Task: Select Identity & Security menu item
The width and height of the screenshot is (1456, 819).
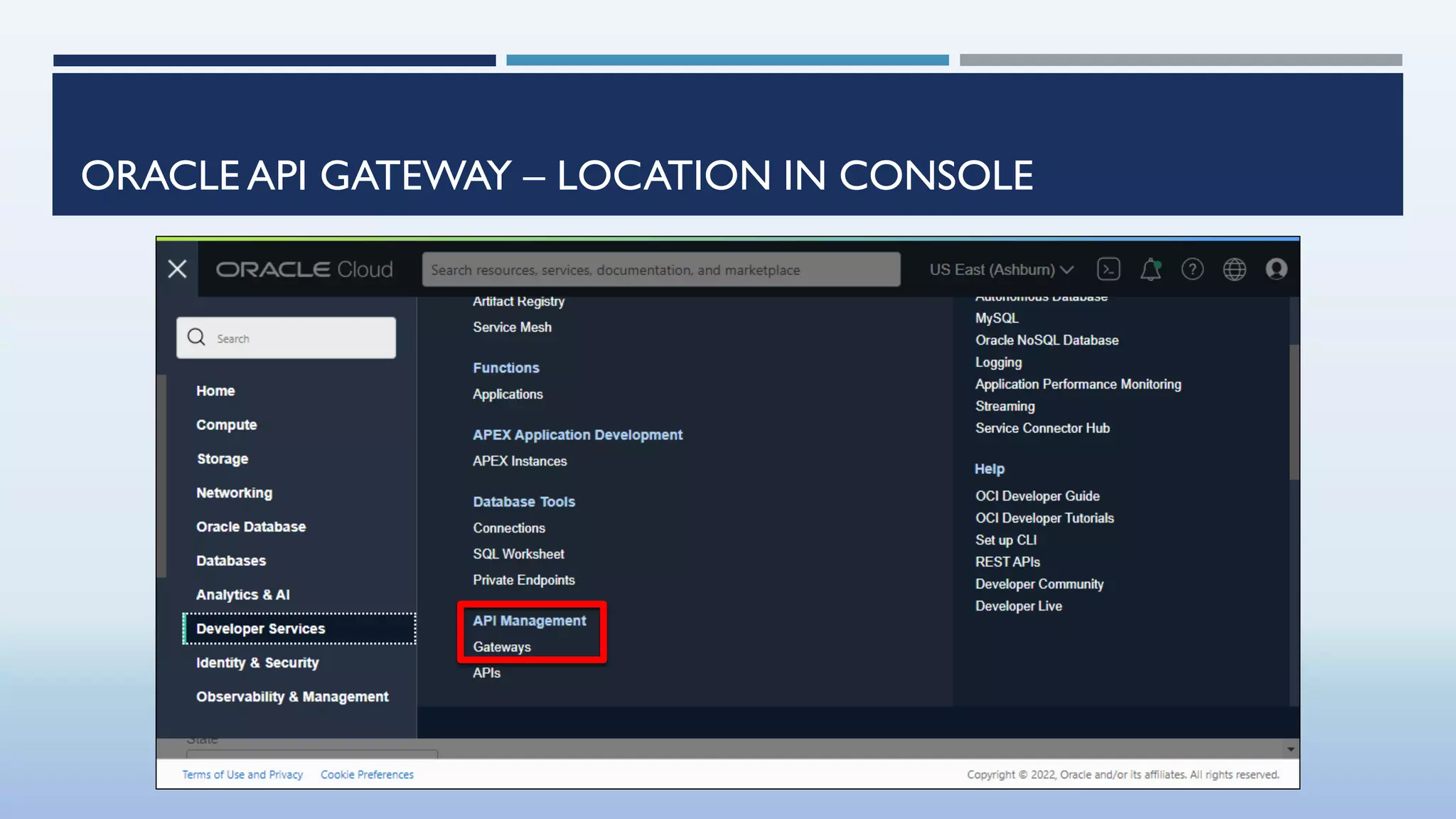Action: click(257, 663)
